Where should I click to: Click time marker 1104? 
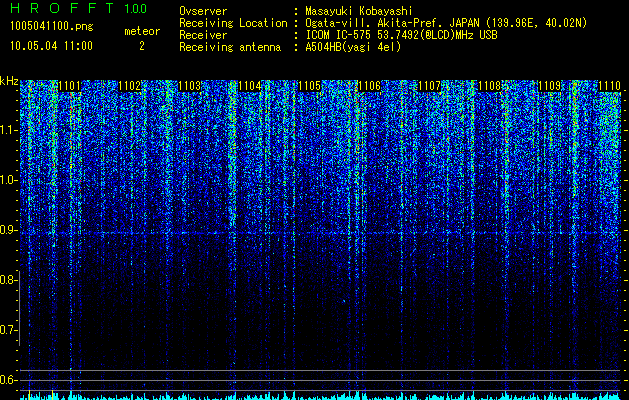click(250, 86)
